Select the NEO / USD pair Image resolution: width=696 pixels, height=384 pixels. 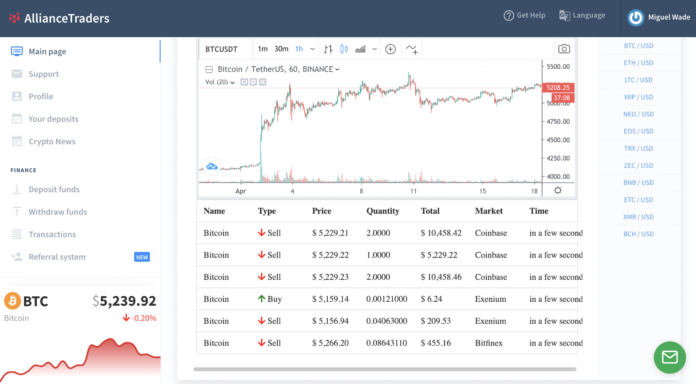click(638, 114)
